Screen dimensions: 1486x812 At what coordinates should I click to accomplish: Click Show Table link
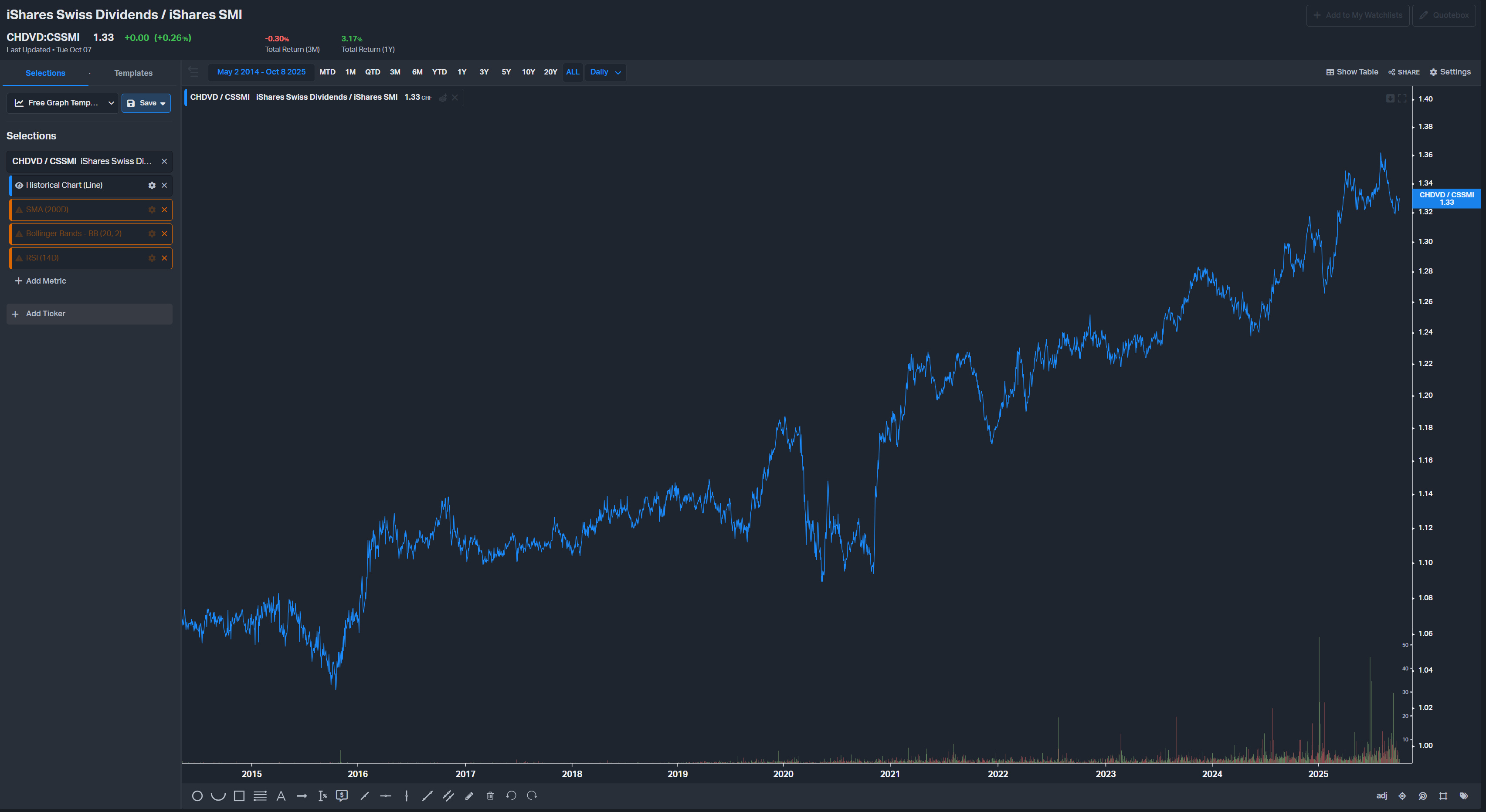tap(1352, 72)
